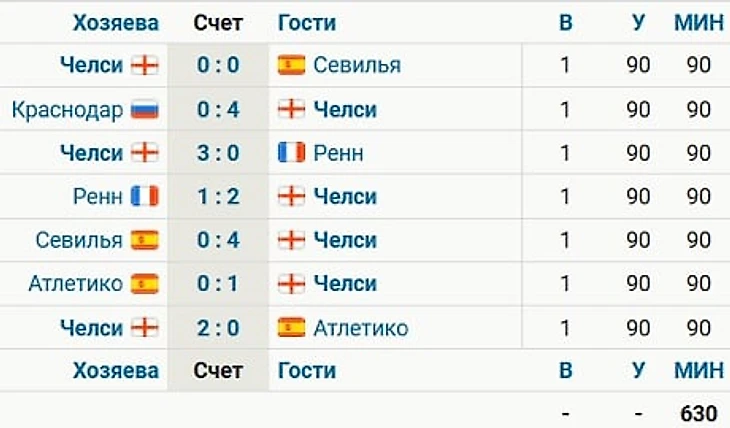Click the bottom Гости footer header

tap(307, 371)
